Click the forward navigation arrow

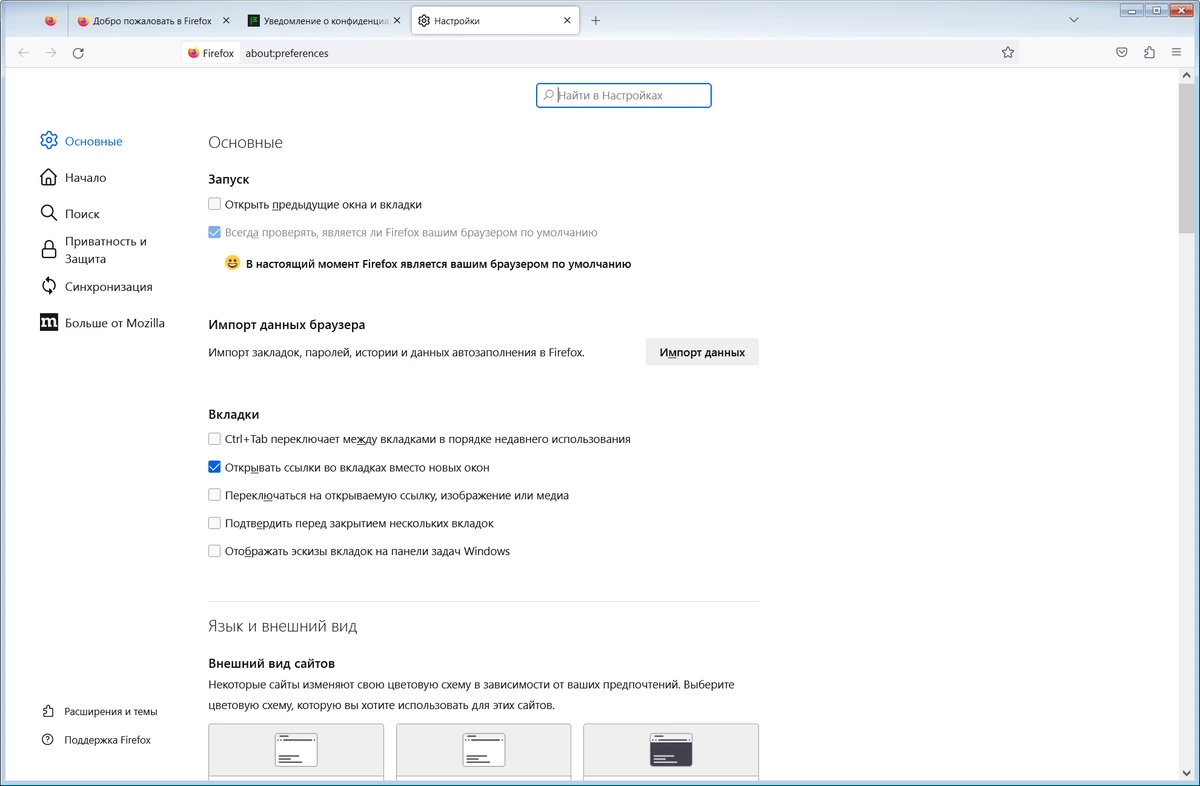(x=51, y=53)
